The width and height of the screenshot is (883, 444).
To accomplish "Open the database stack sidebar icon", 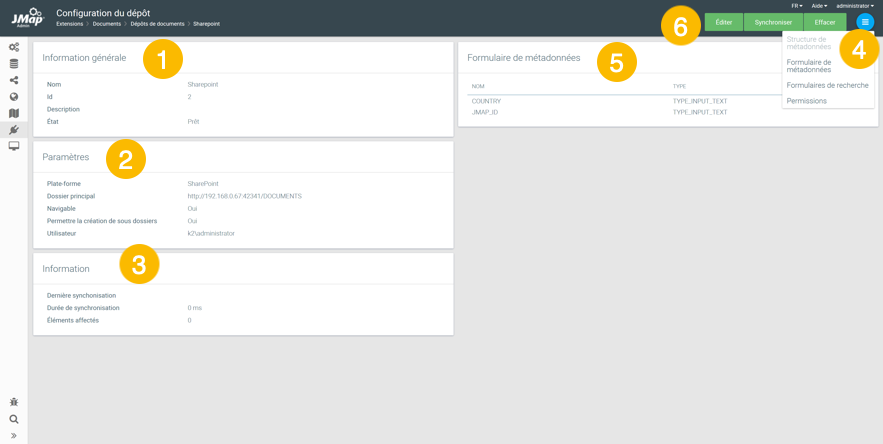I will pos(14,64).
